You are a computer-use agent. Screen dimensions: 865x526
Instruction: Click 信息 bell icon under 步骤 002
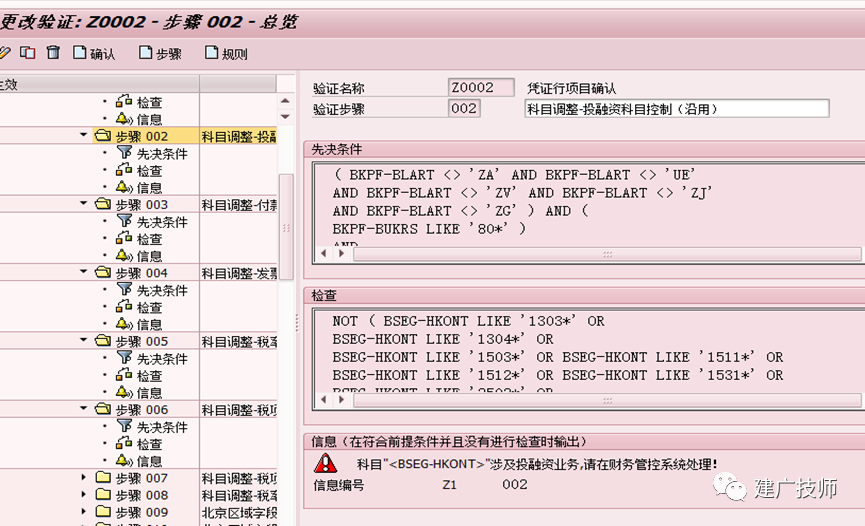[124, 187]
